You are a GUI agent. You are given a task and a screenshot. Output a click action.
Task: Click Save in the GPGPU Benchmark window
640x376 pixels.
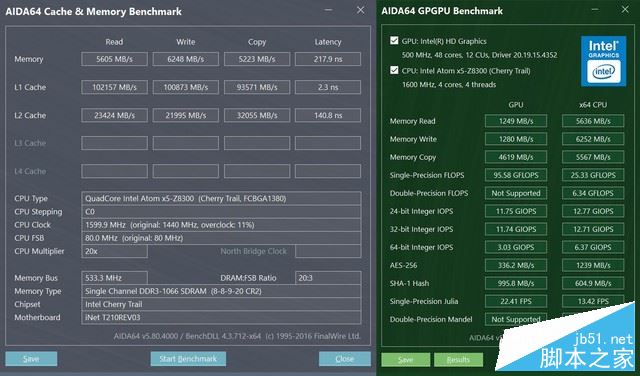pyautogui.click(x=406, y=360)
